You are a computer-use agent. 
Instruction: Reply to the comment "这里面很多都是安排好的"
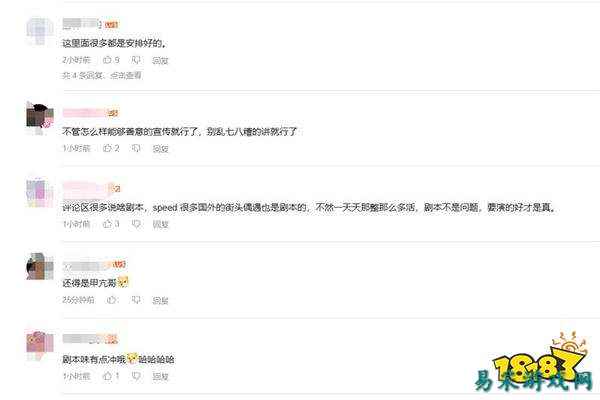(x=160, y=60)
